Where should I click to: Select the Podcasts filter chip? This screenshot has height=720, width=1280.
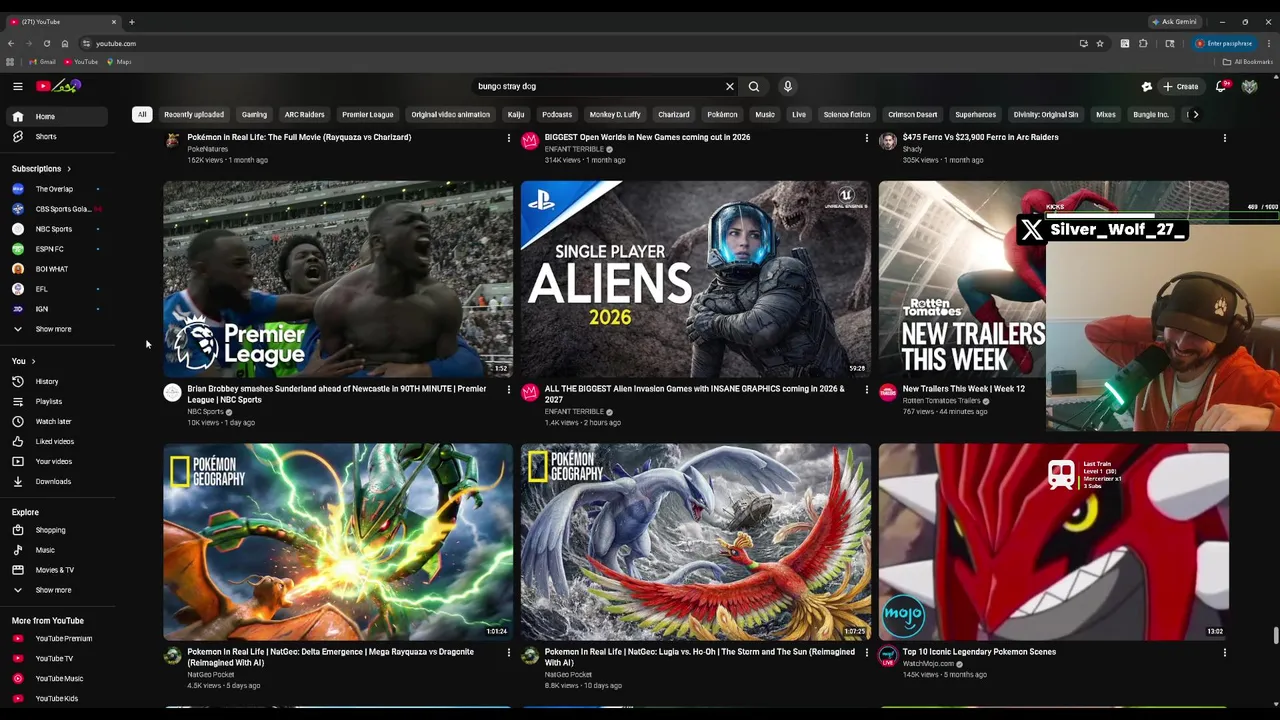(557, 114)
